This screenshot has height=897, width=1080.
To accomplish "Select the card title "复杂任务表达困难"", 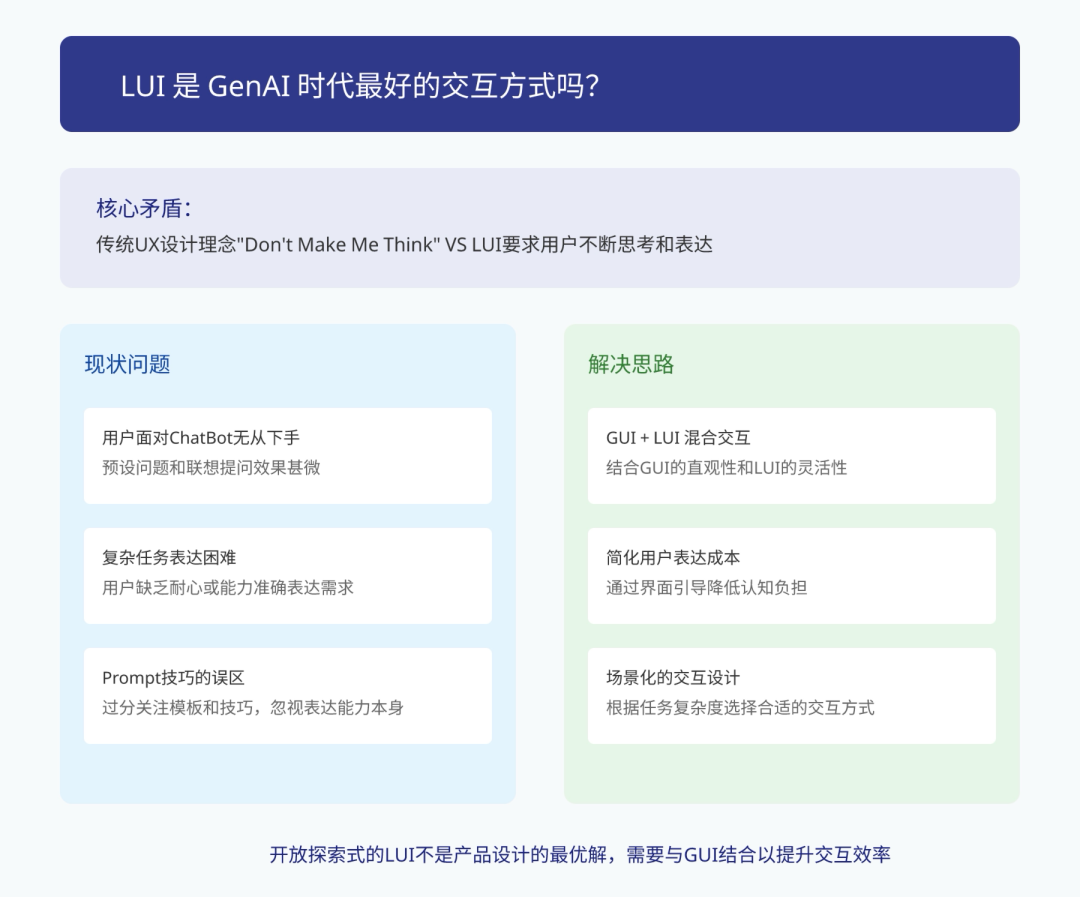I will click(169, 557).
